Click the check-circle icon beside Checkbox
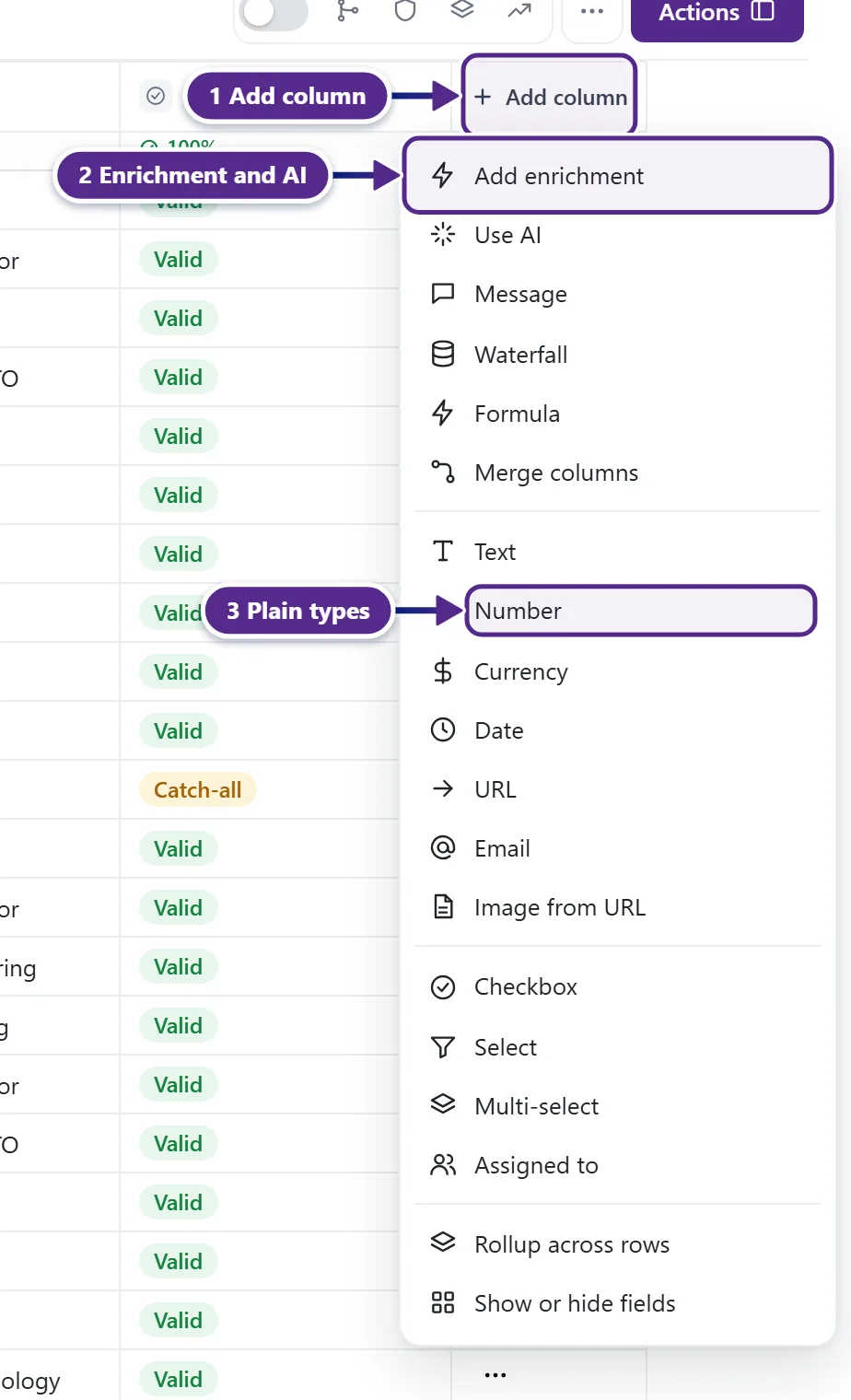The height and width of the screenshot is (1400, 851). pyautogui.click(x=443, y=986)
